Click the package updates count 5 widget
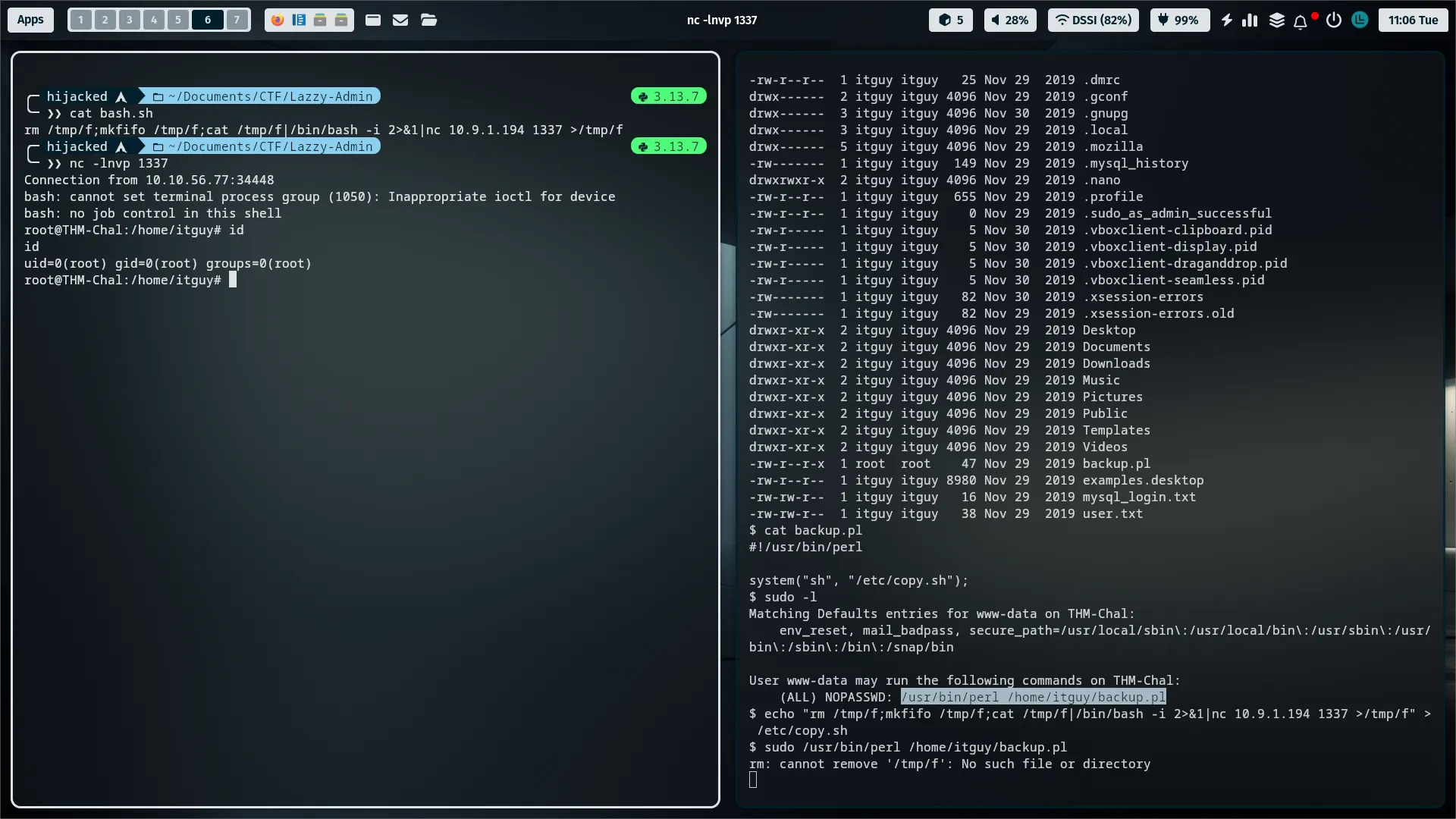This screenshot has width=1456, height=819. tap(951, 20)
